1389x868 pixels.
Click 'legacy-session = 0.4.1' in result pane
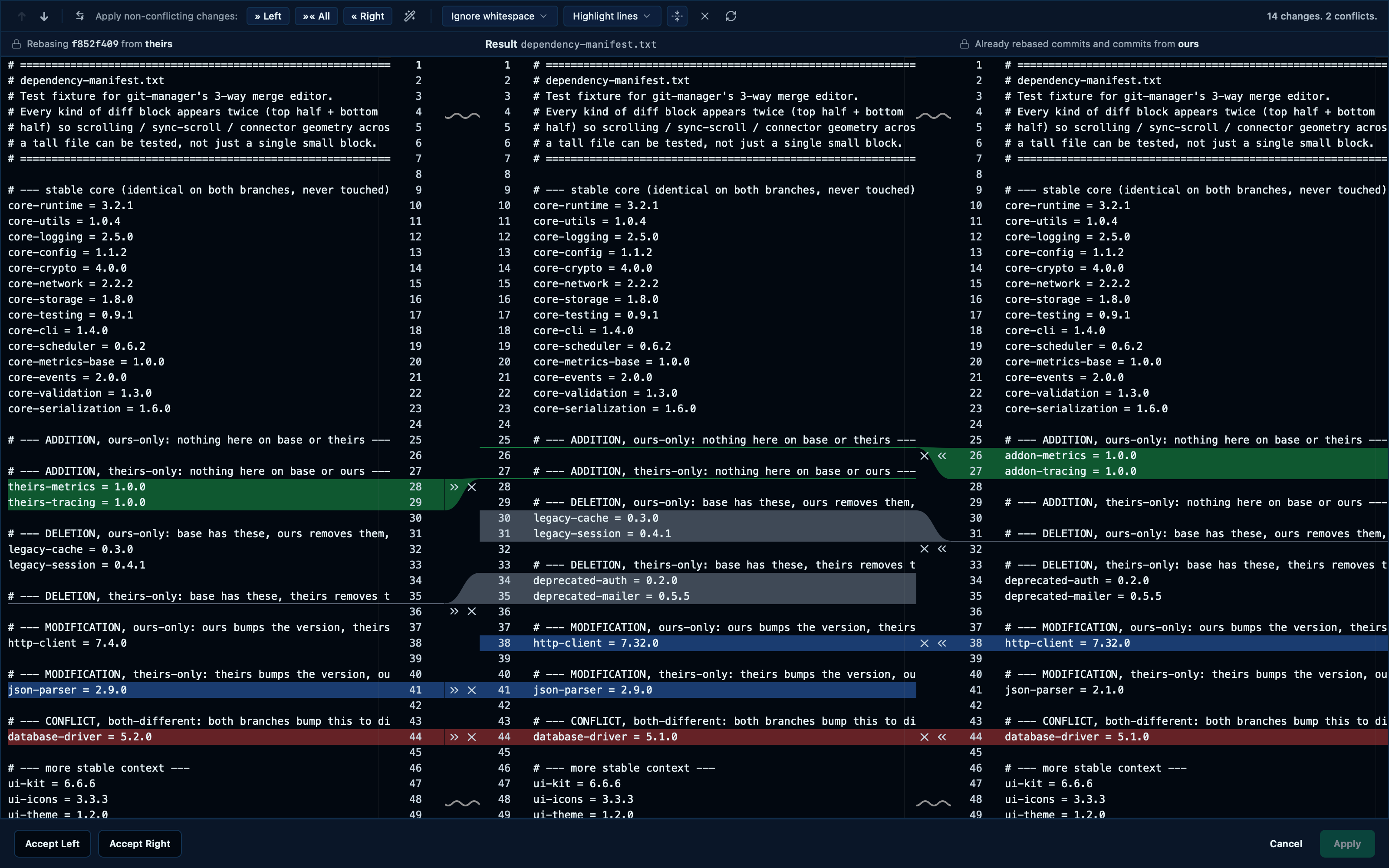pos(602,534)
